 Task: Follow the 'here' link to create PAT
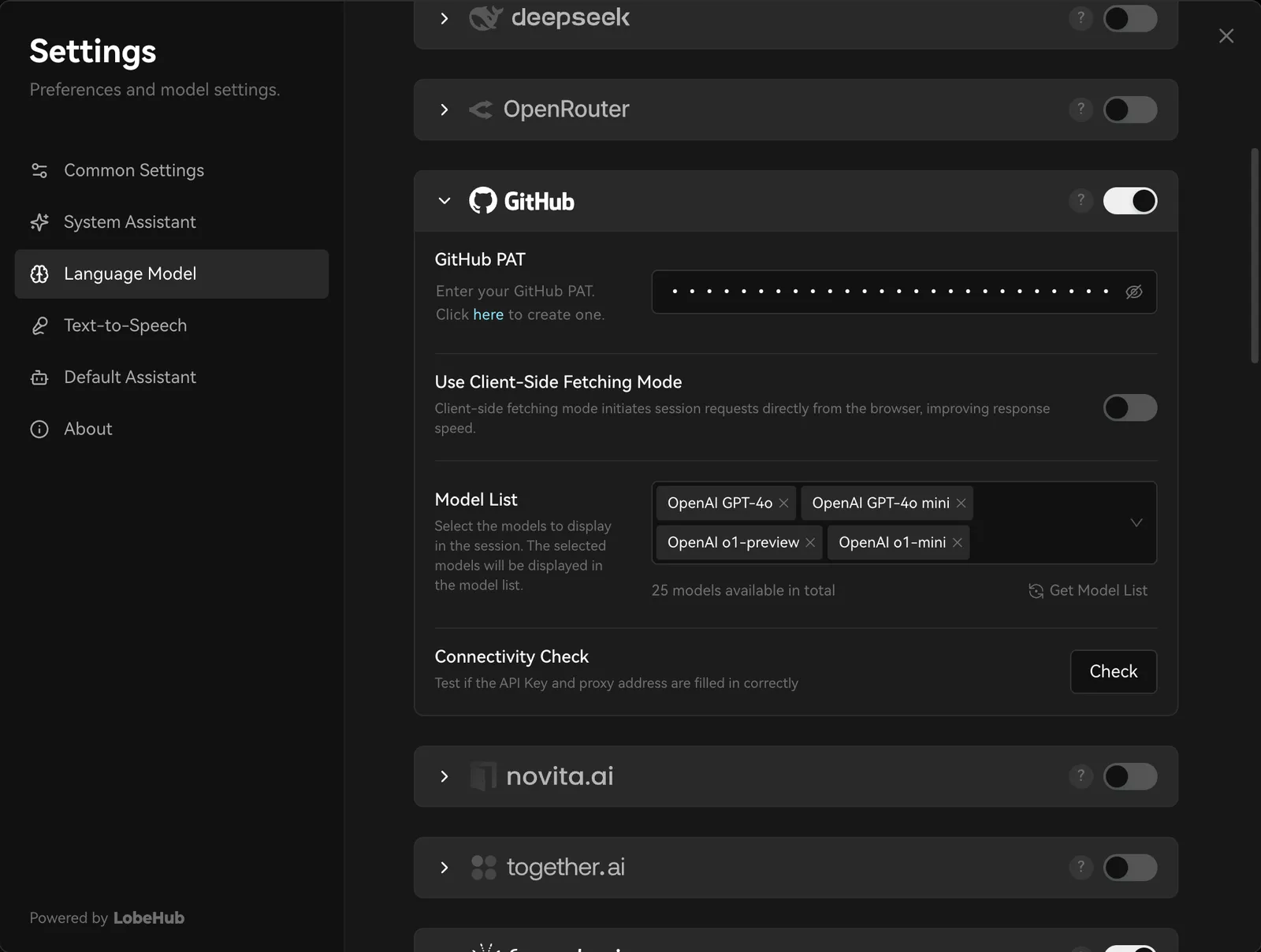(488, 314)
